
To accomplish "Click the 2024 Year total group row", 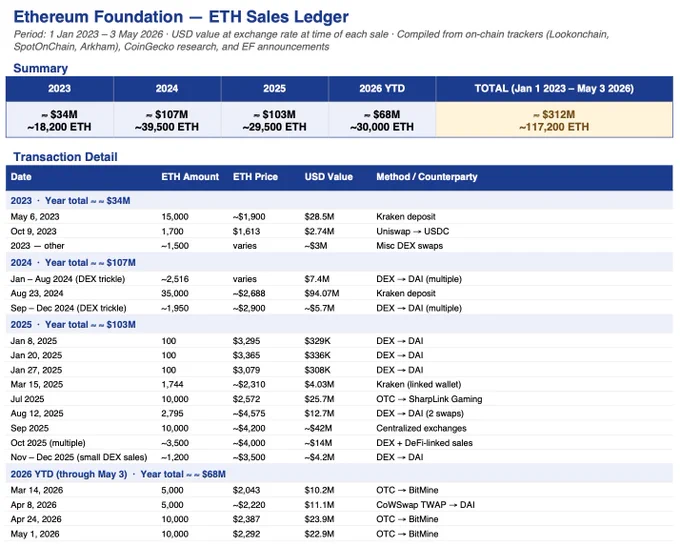I will [x=339, y=263].
